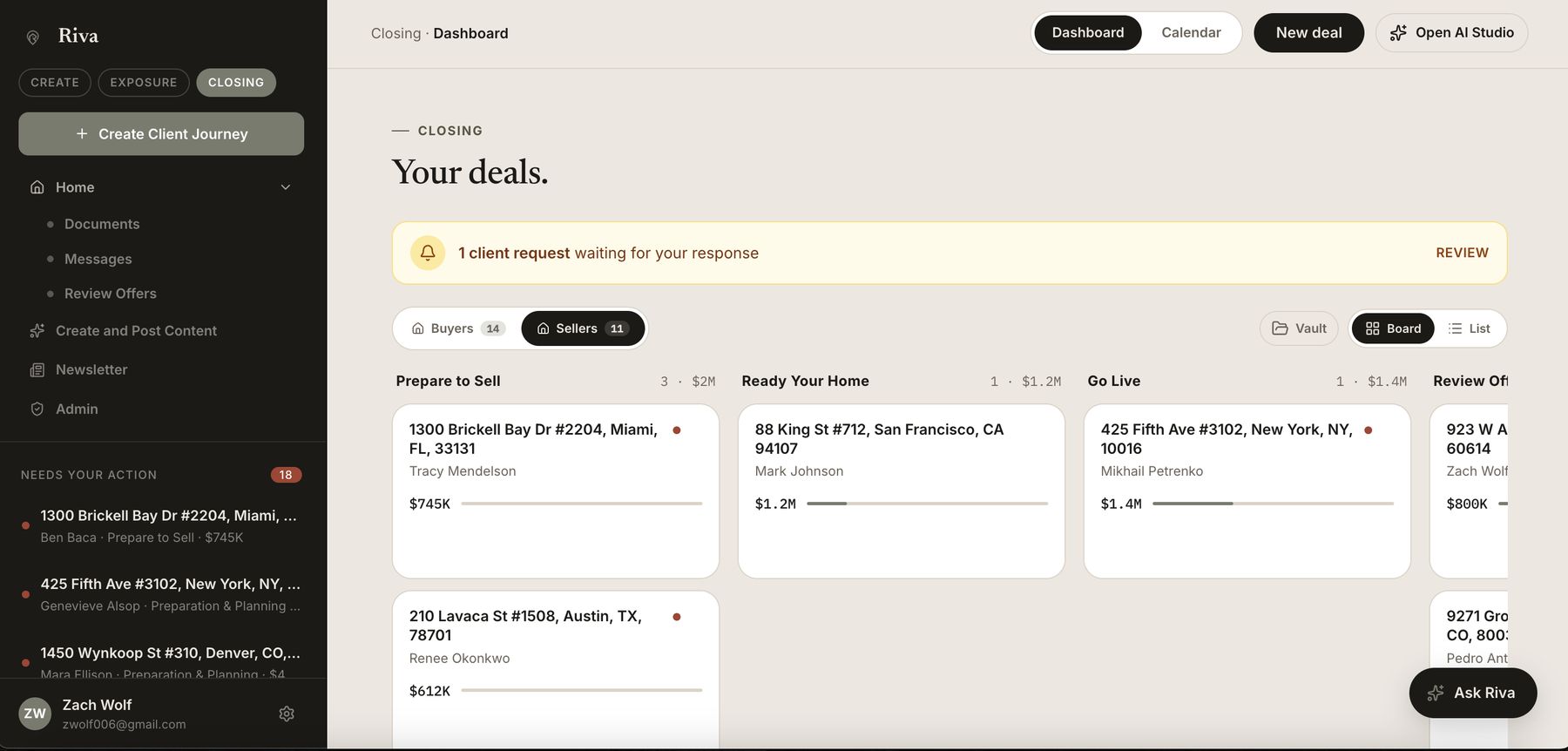1568x751 pixels.
Task: Click plus icon on Create Client Journey
Action: pyautogui.click(x=82, y=133)
